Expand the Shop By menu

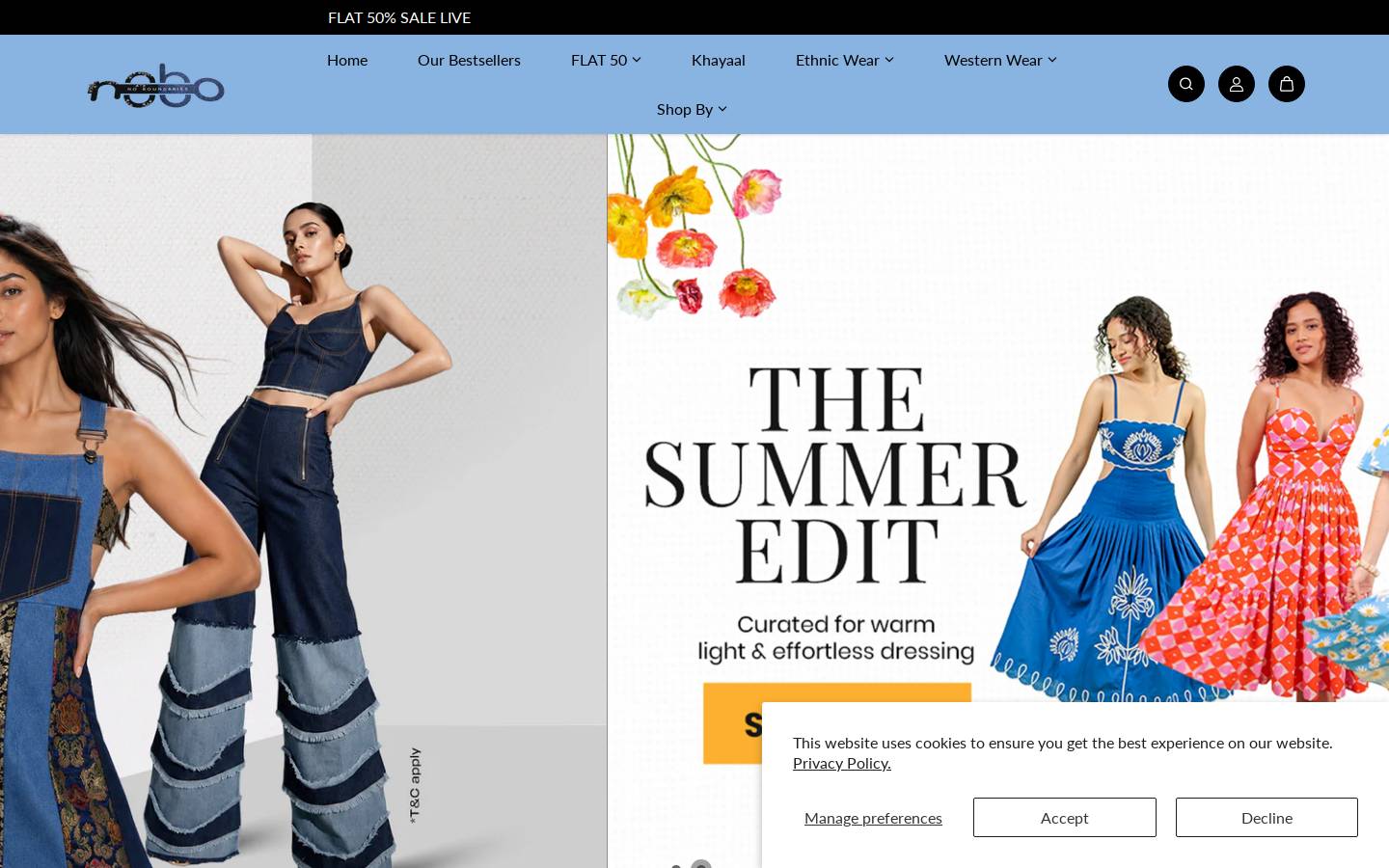click(692, 109)
